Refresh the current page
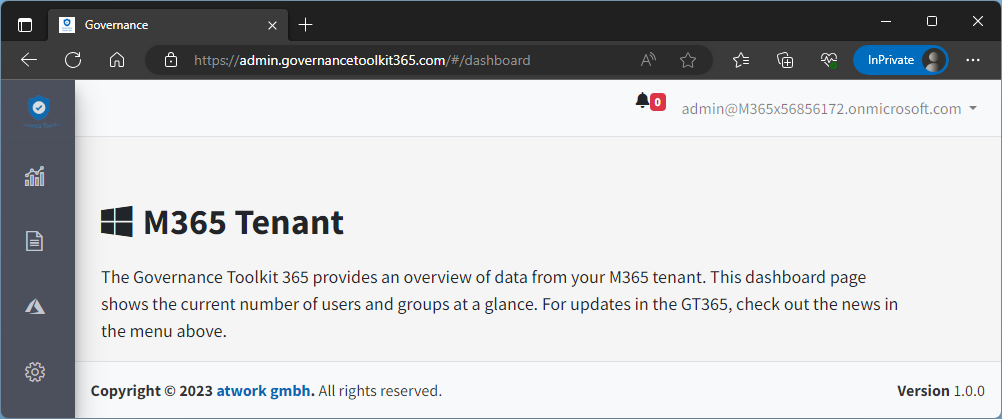The image size is (1002, 419). pos(73,60)
